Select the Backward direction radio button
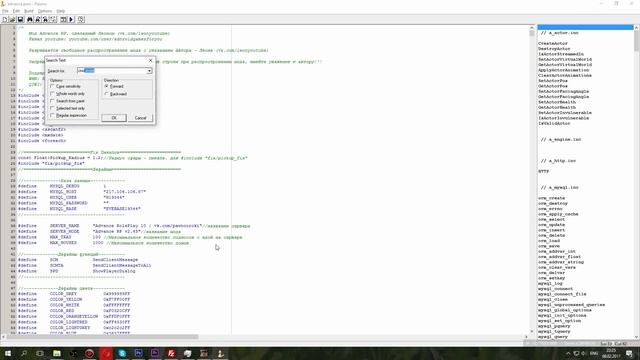640x360 pixels. click(x=107, y=94)
